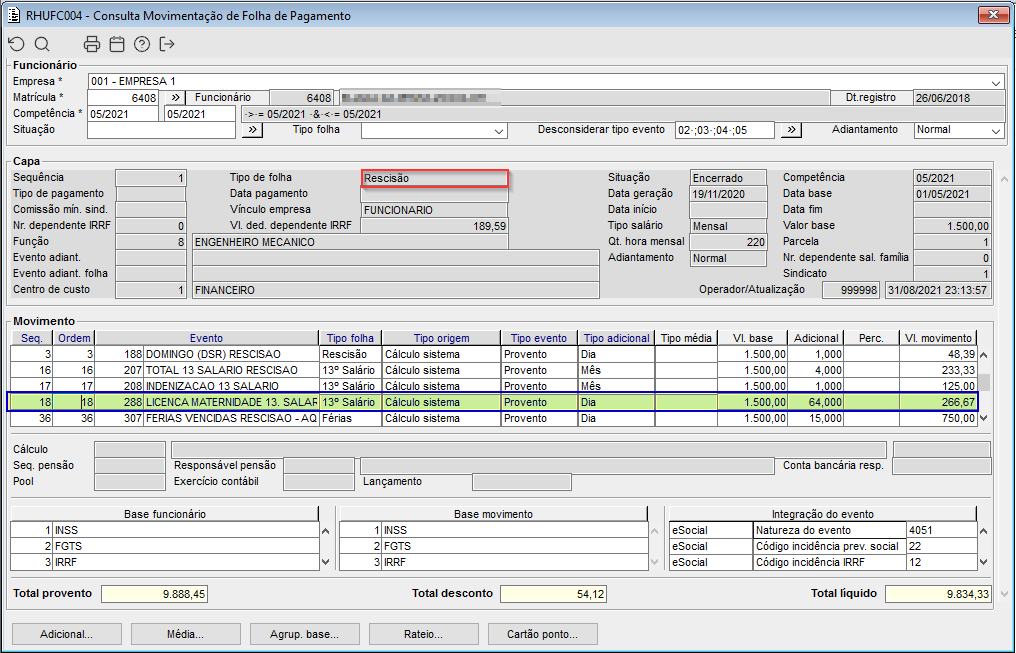1016x653 pixels.
Task: Click the exit arrow toolbar icon
Action: tap(167, 44)
